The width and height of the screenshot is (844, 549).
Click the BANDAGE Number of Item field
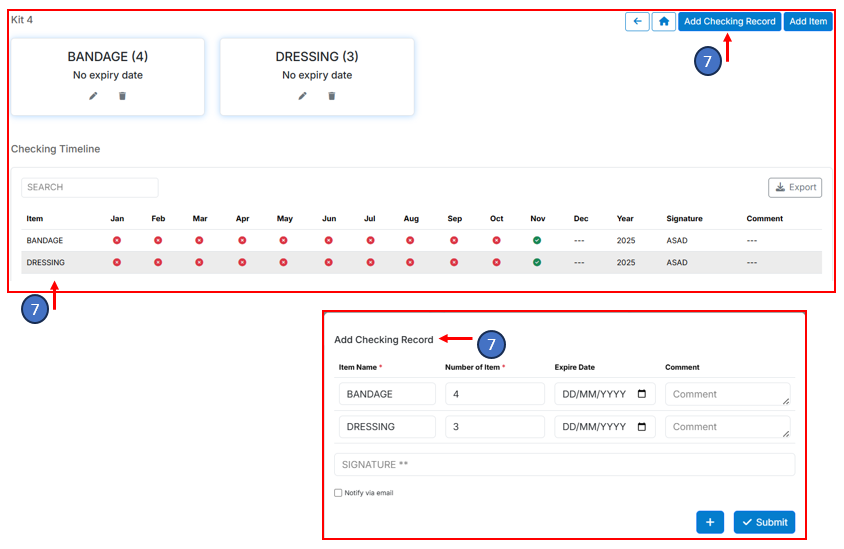[x=494, y=394]
